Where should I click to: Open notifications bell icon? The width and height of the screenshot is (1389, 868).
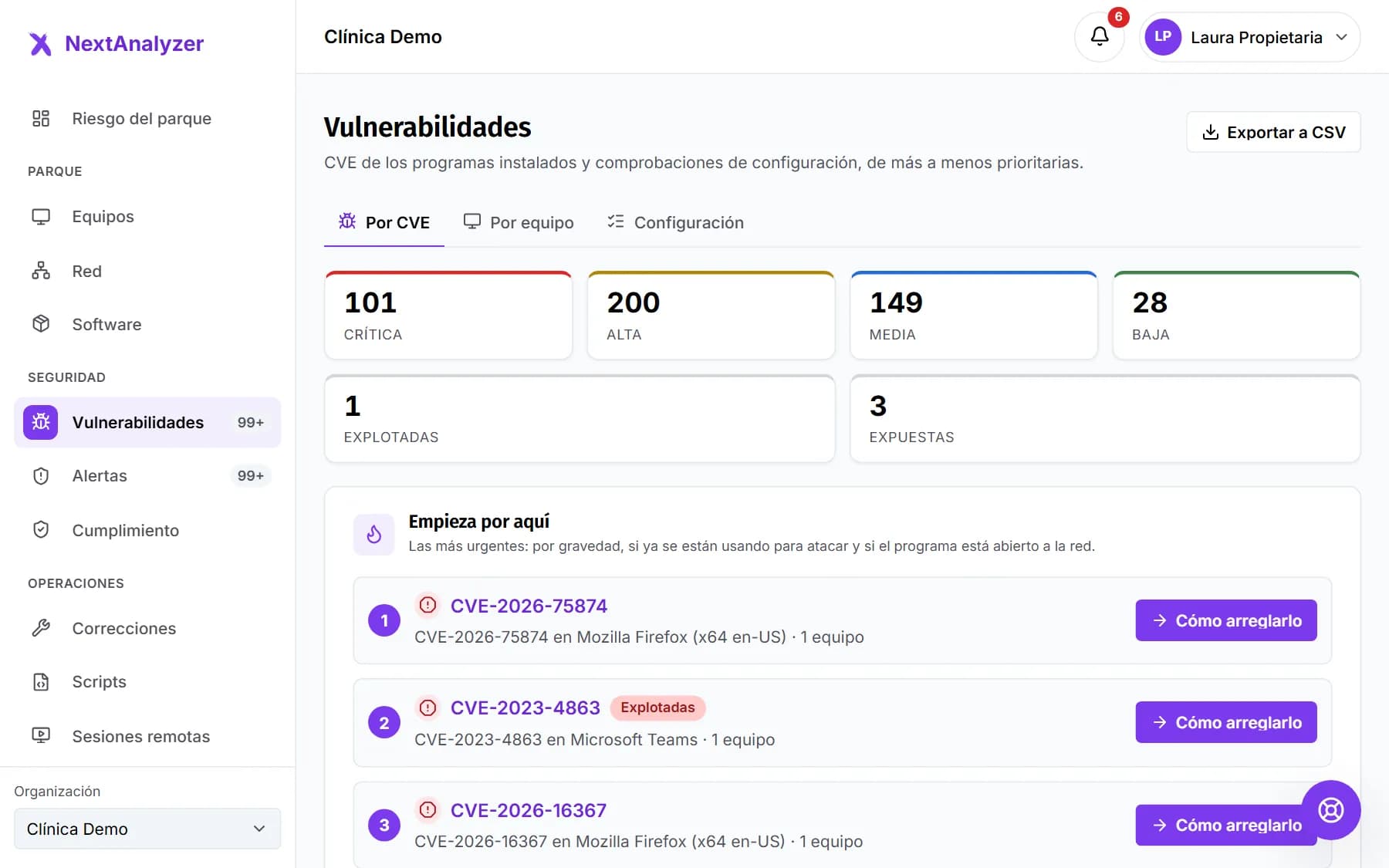coord(1100,36)
